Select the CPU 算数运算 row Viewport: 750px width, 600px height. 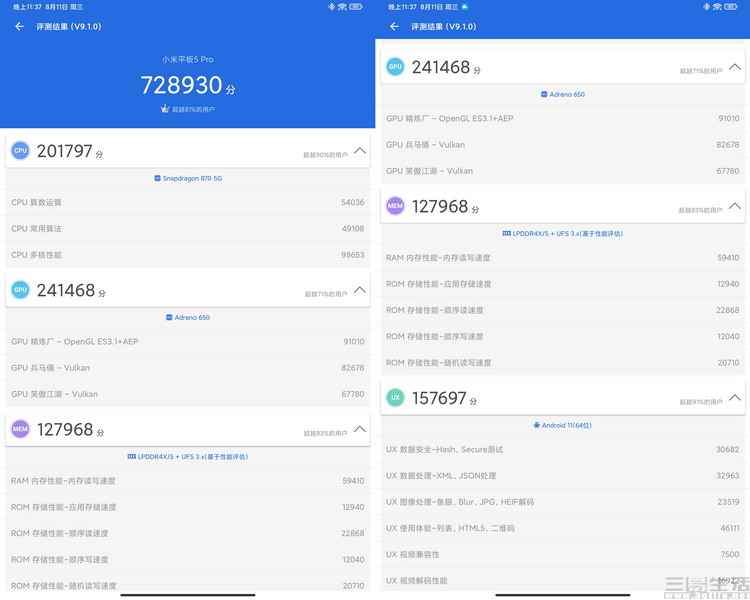tap(188, 202)
